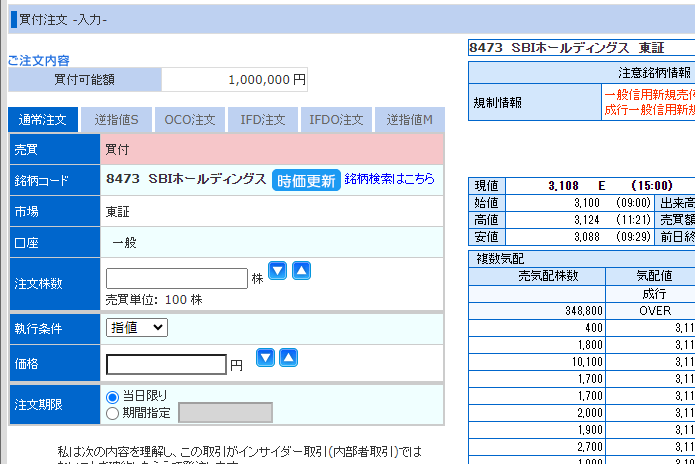Raise price with the 価格 up arrow
695x464 pixels.
tap(289, 358)
